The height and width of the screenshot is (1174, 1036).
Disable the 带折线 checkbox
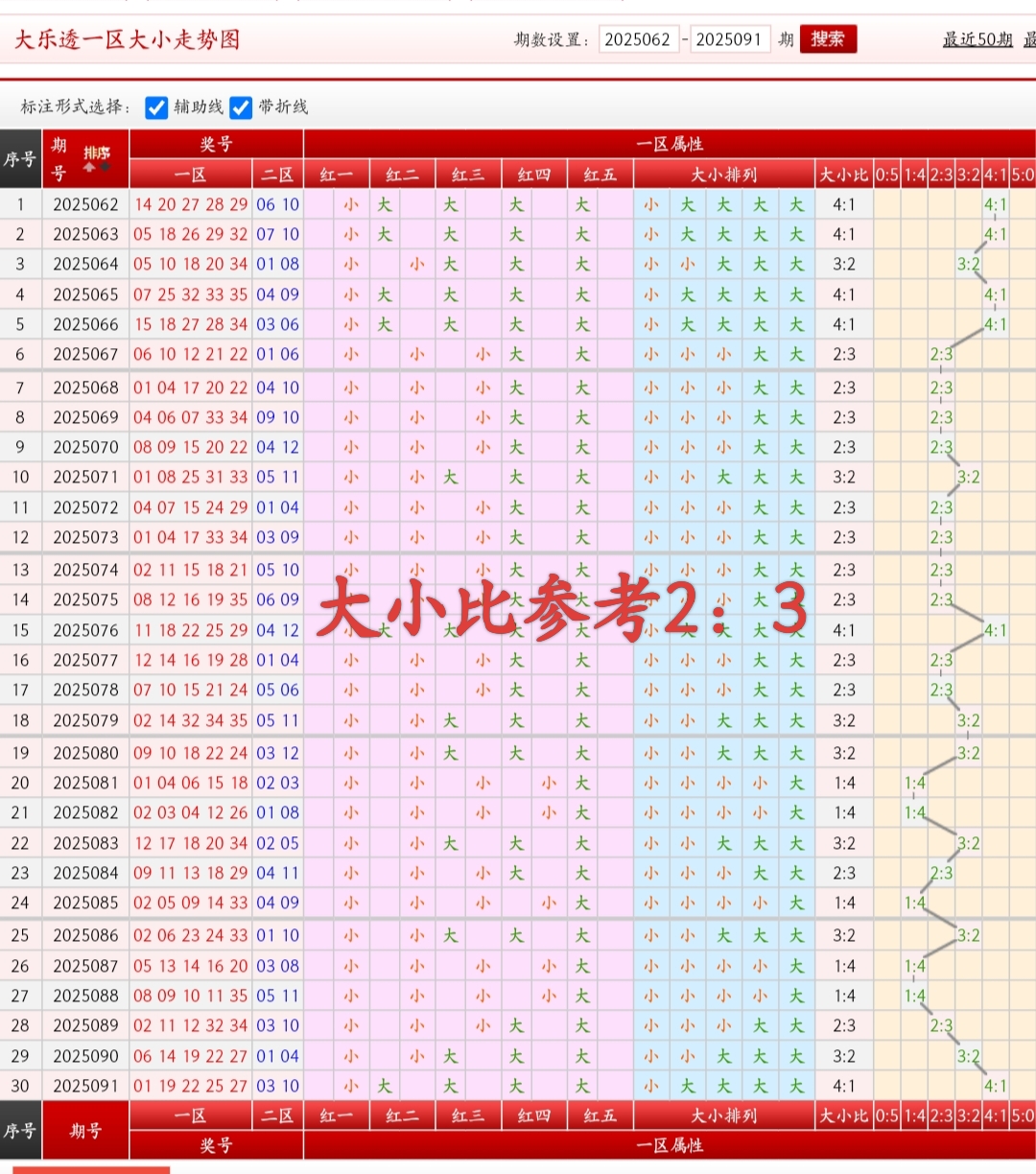[x=241, y=107]
